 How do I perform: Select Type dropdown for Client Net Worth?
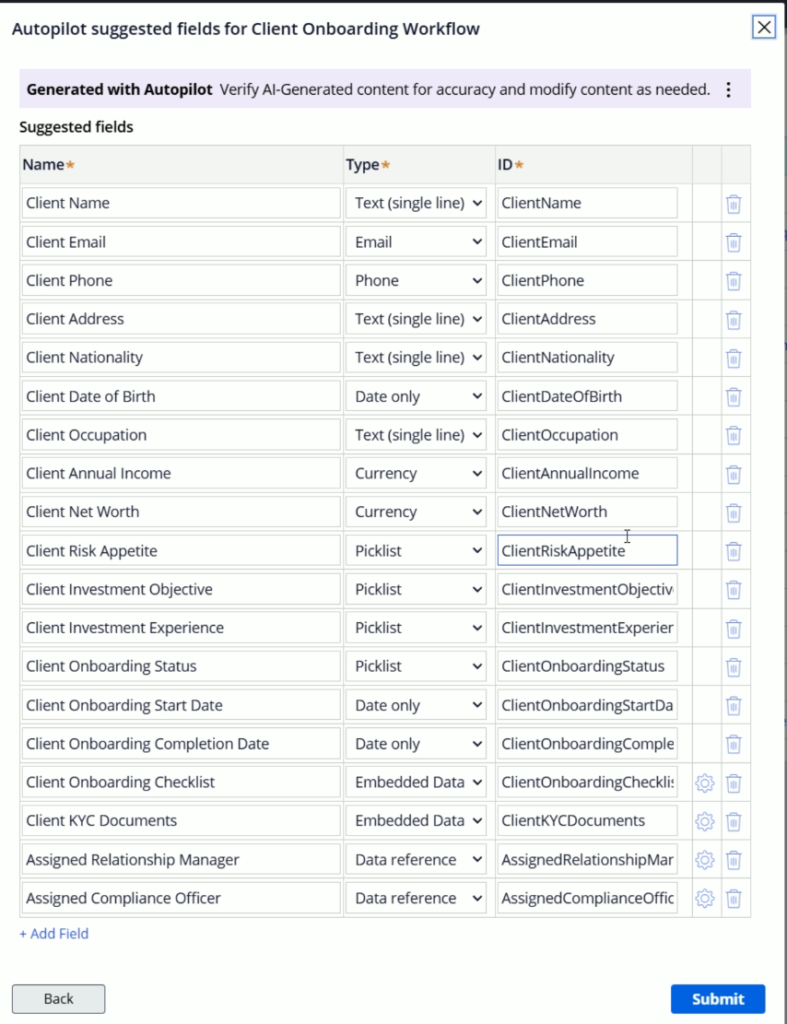416,512
